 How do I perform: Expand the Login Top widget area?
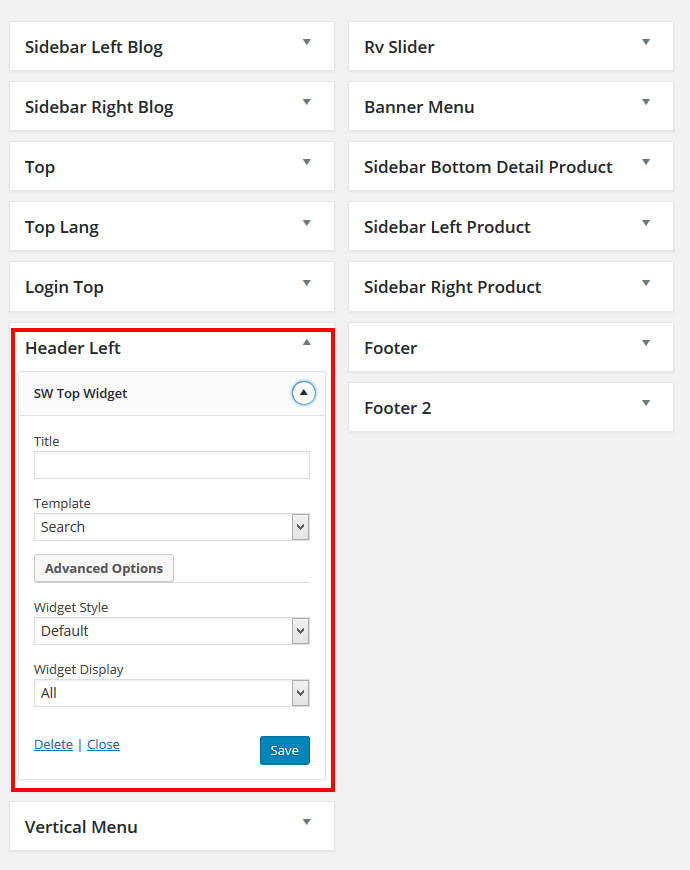[172, 287]
